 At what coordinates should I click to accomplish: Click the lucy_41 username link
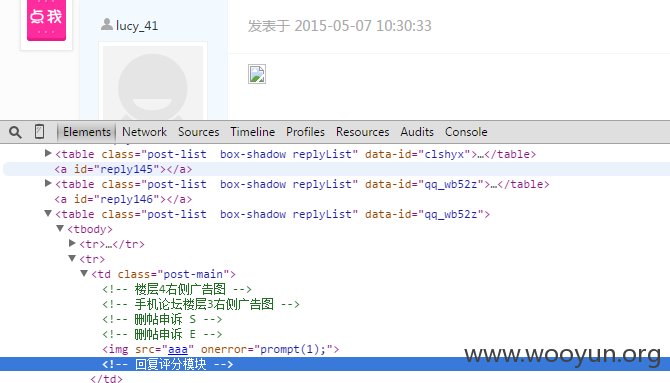[x=137, y=26]
